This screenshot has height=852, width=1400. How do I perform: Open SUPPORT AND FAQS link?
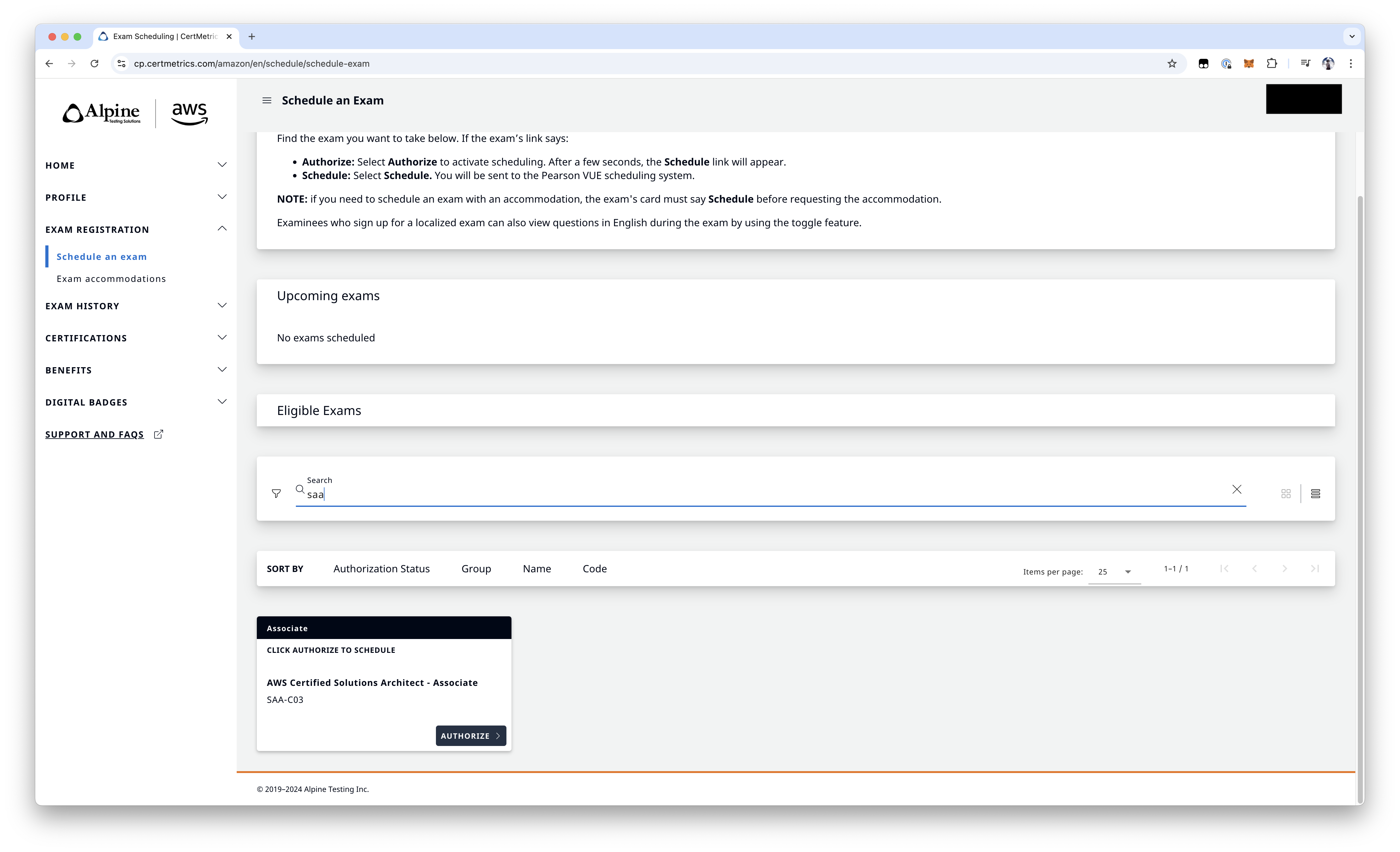[94, 434]
